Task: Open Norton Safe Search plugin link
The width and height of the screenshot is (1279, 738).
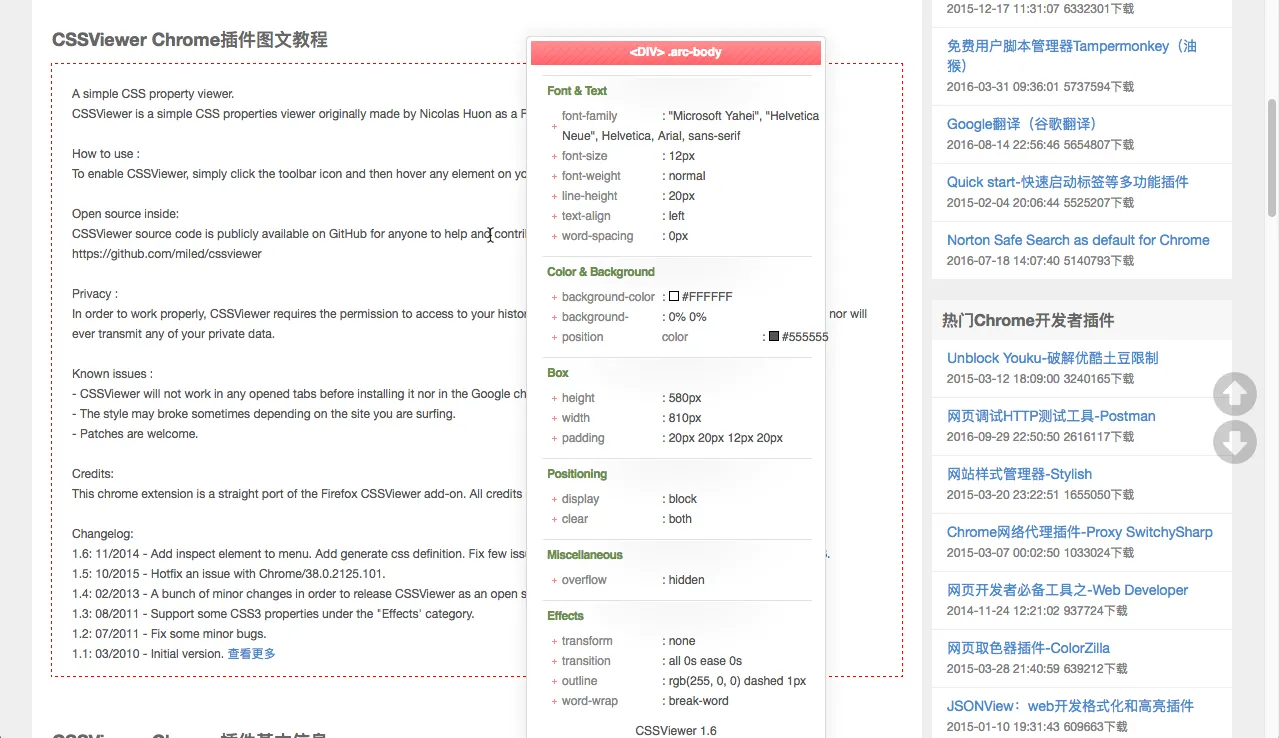Action: click(x=1077, y=240)
